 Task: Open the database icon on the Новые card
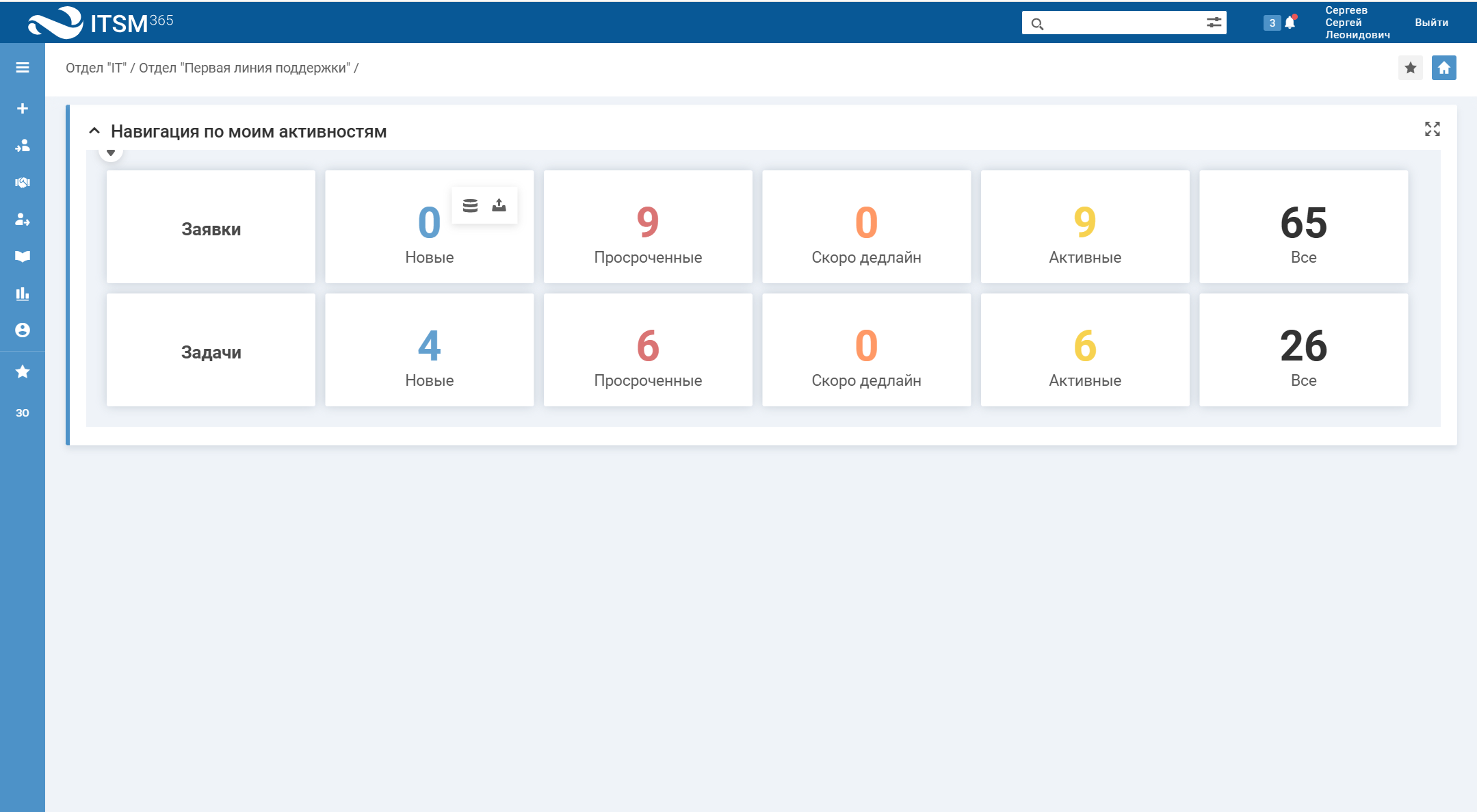coord(471,204)
